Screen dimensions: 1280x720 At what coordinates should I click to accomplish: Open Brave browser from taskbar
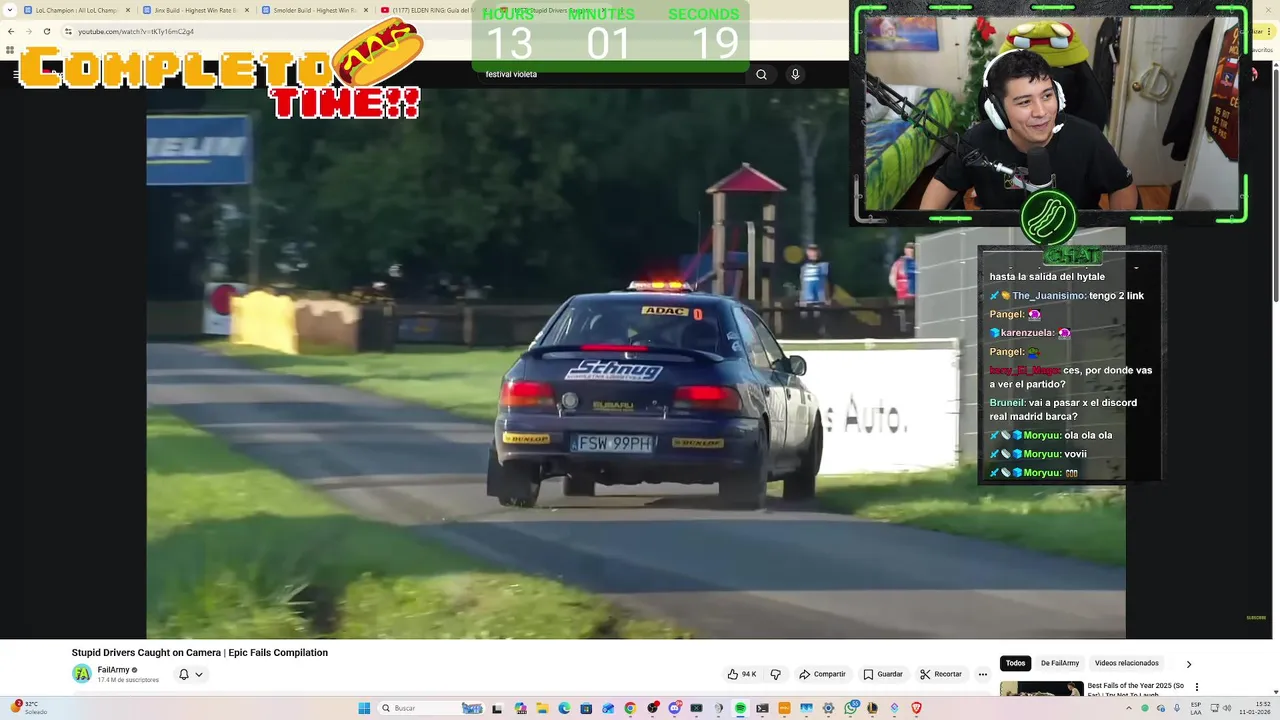[915, 708]
